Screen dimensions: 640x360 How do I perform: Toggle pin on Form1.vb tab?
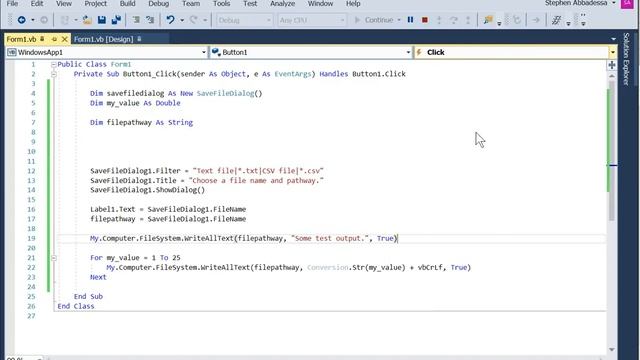coord(54,39)
